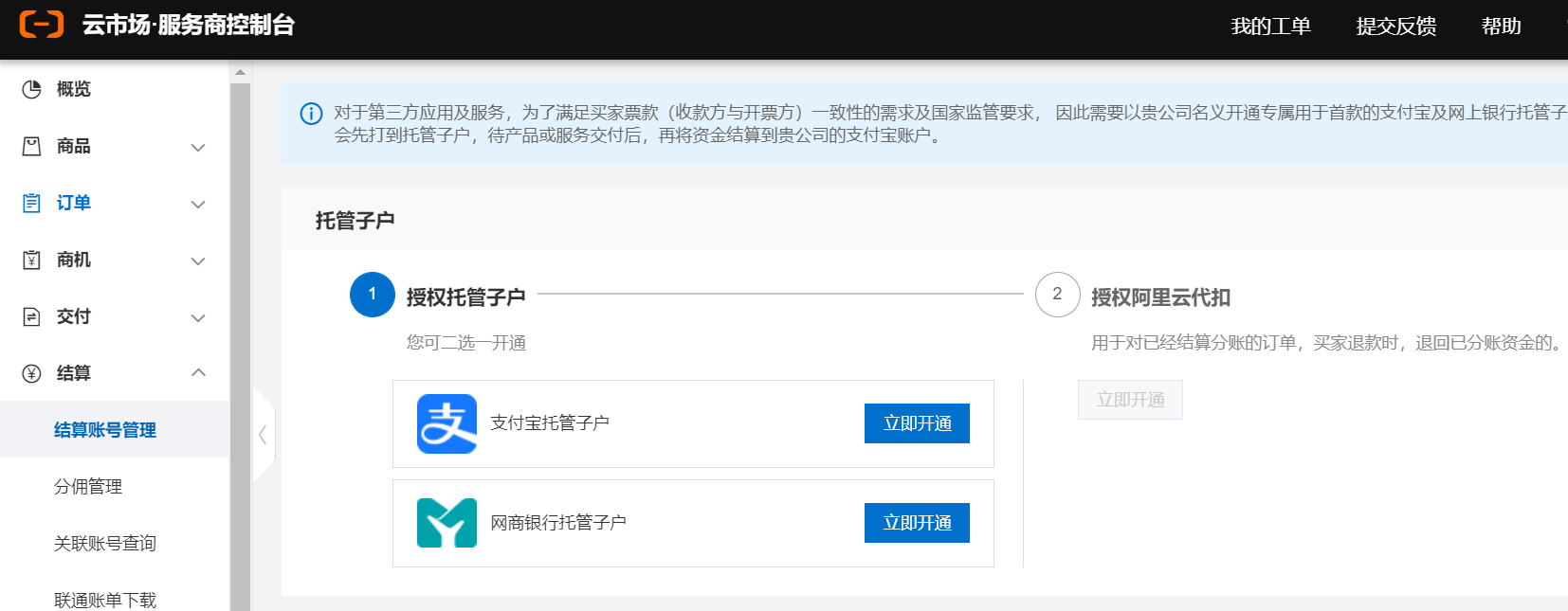Image resolution: width=1568 pixels, height=611 pixels.
Task: Click the 支付宝托管子户 label
Action: 550,422
